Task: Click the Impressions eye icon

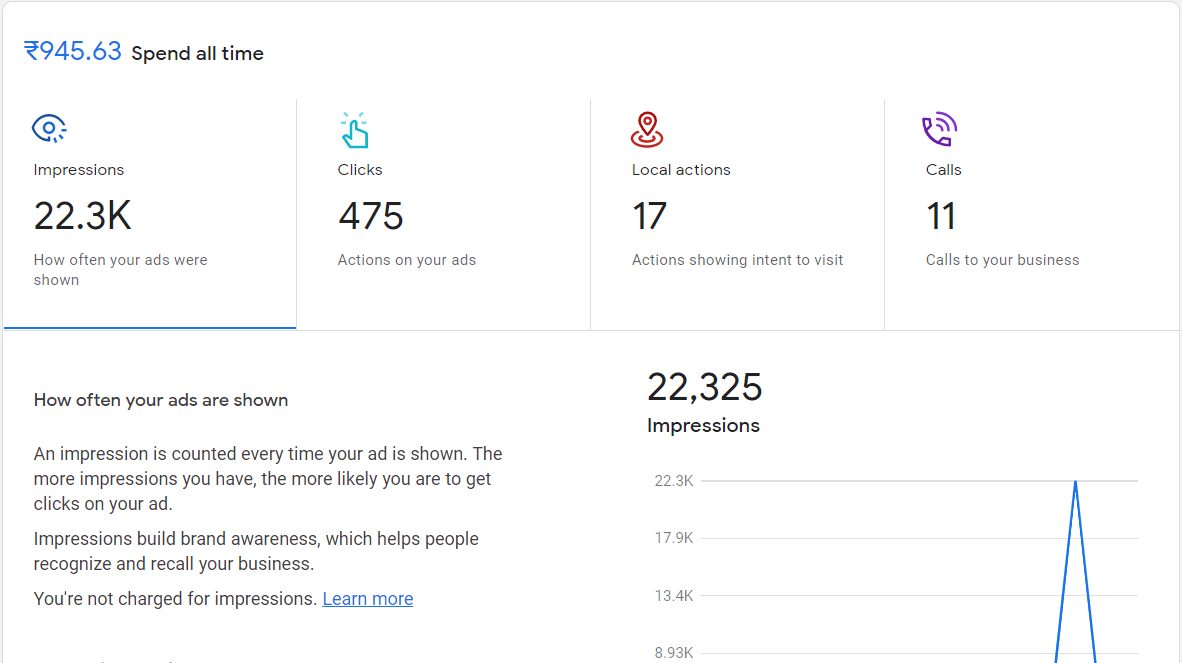Action: (x=49, y=129)
